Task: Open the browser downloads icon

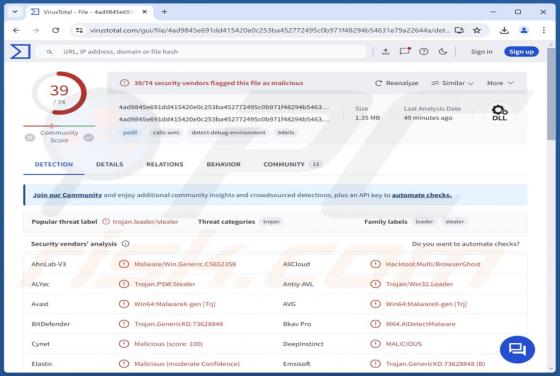Action: [x=504, y=30]
